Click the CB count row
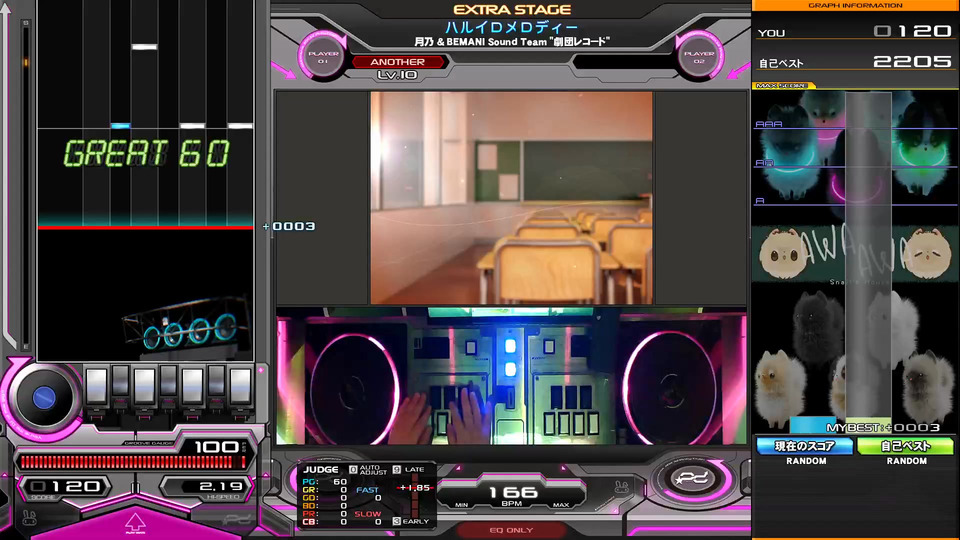960x540 pixels. click(326, 522)
